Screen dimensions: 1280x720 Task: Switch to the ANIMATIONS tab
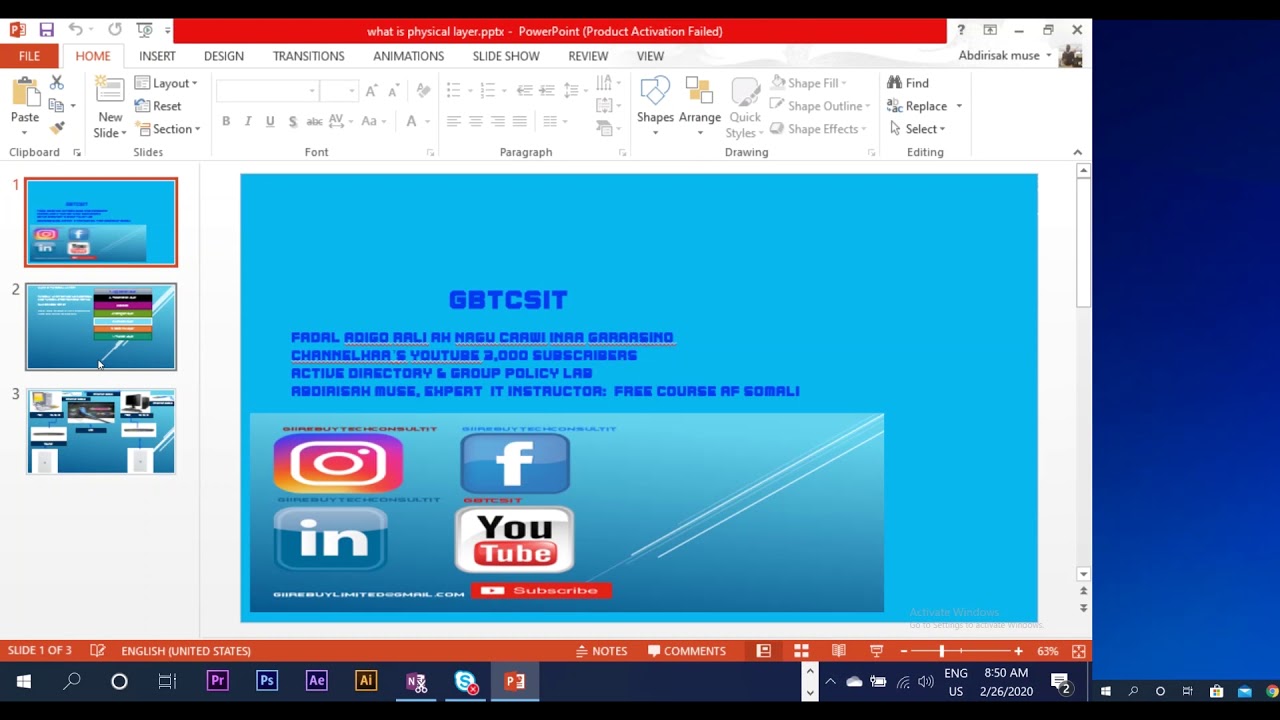pos(408,56)
